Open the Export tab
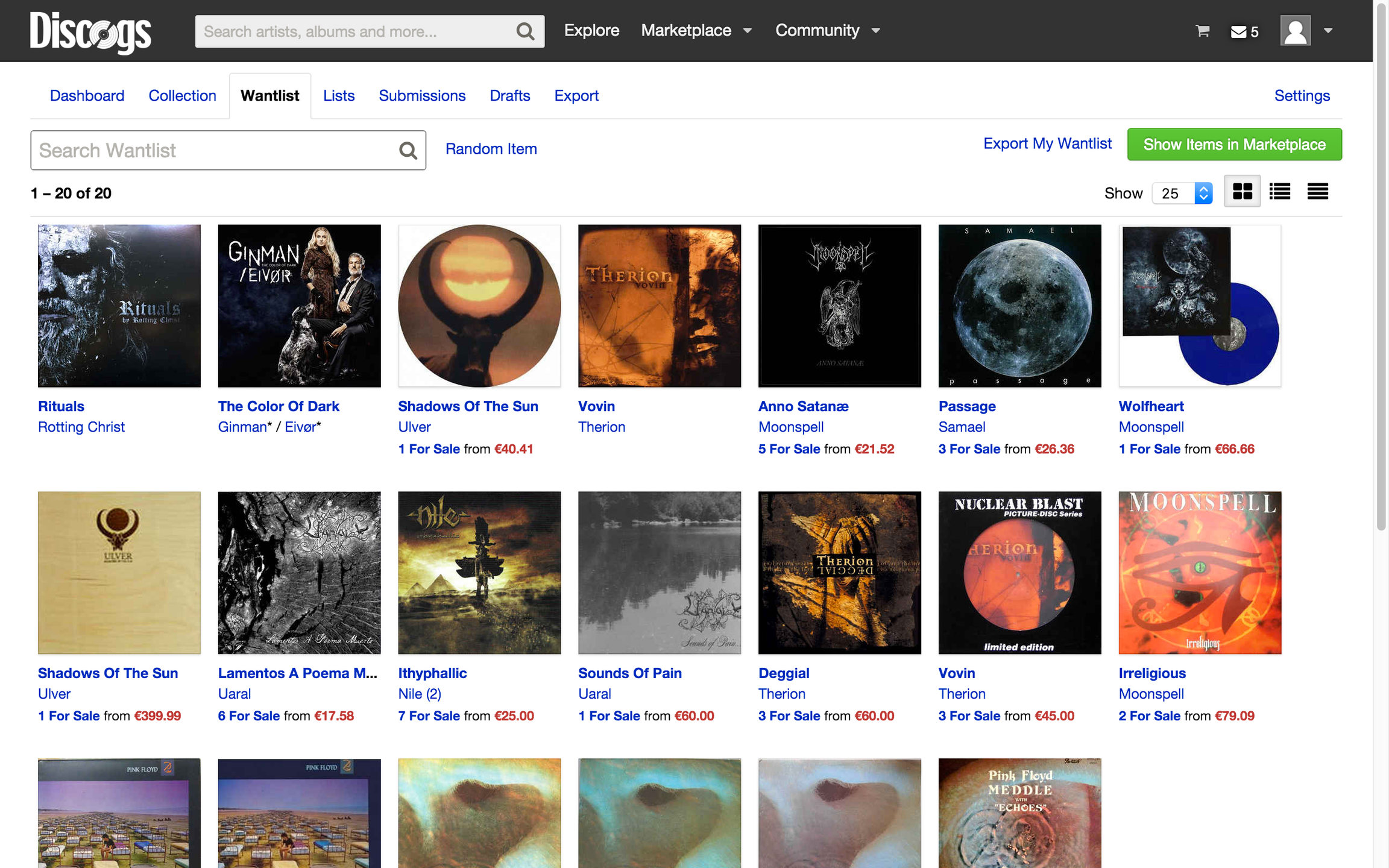 pos(576,95)
